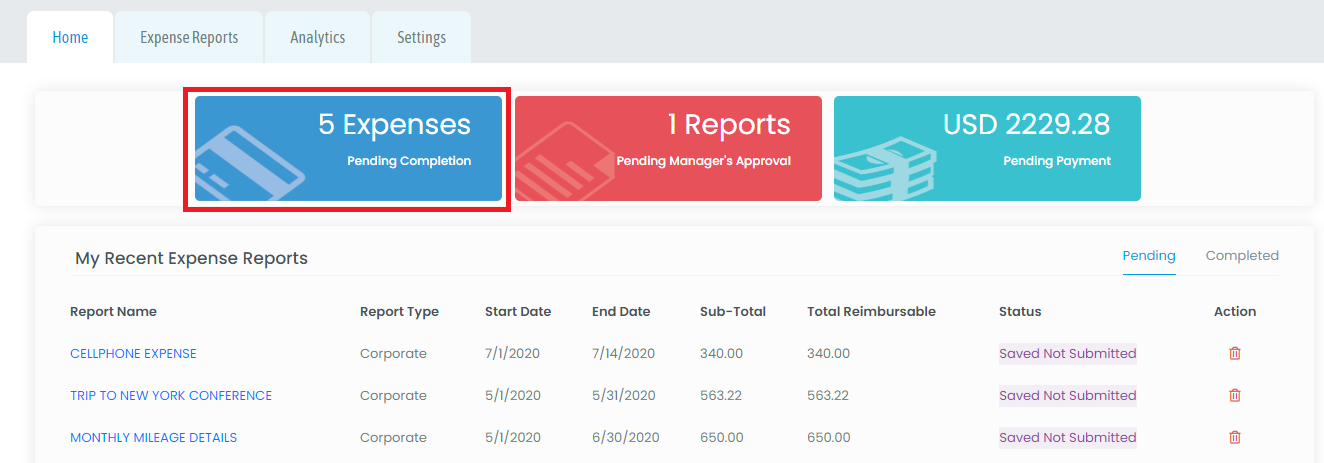Click end date 5/31/2020
The height and width of the screenshot is (463, 1324).
click(x=624, y=395)
